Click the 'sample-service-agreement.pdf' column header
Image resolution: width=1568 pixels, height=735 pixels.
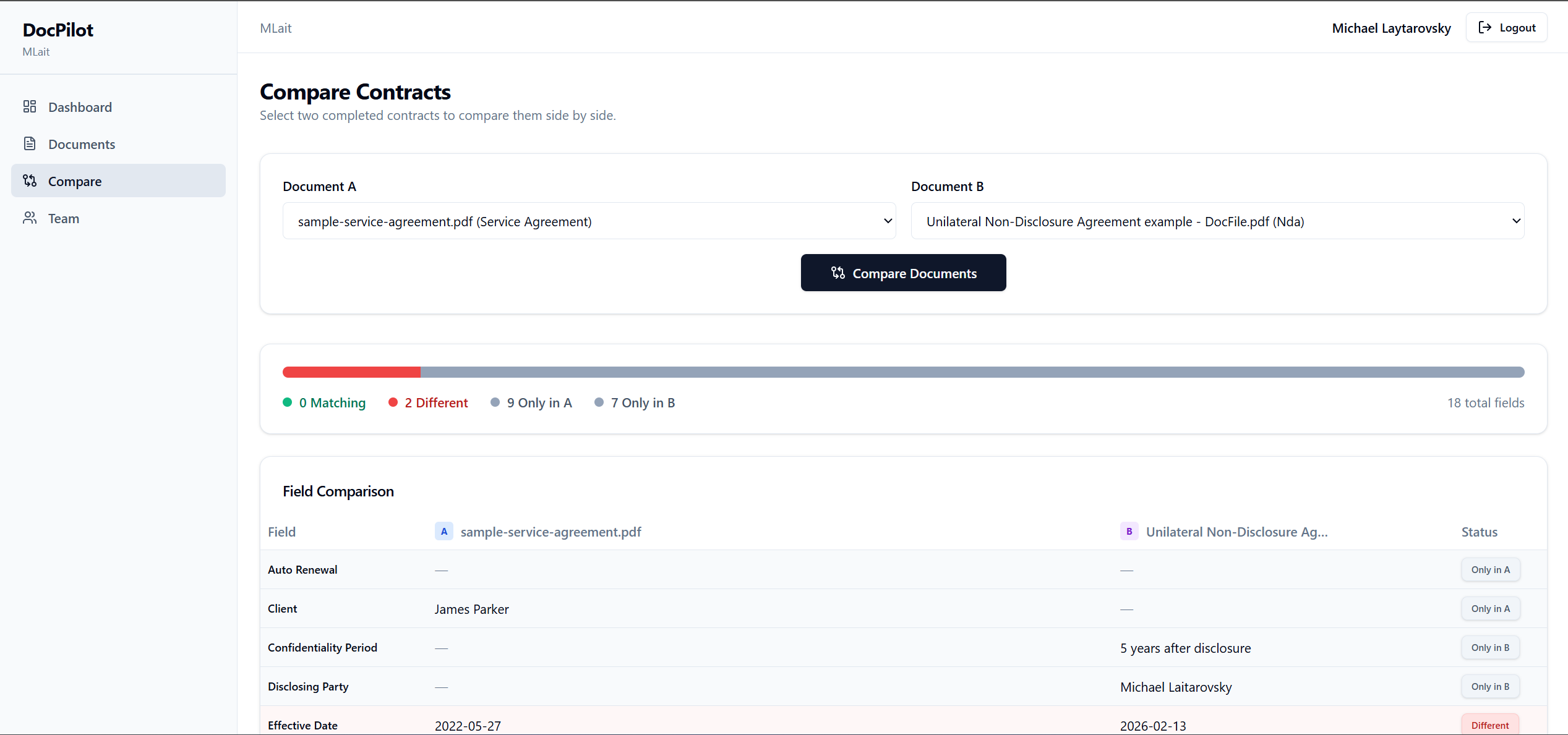(x=551, y=532)
